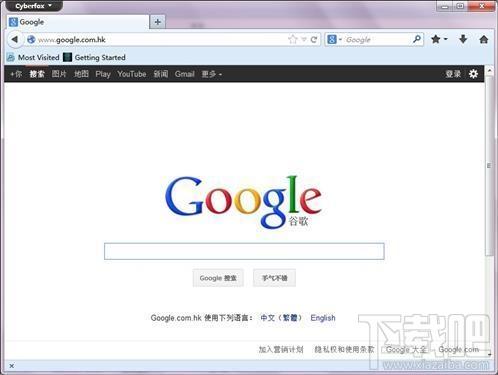Screen dimensions: 498x375
Task: Open YouTube in the Google bar
Action: 132,74
